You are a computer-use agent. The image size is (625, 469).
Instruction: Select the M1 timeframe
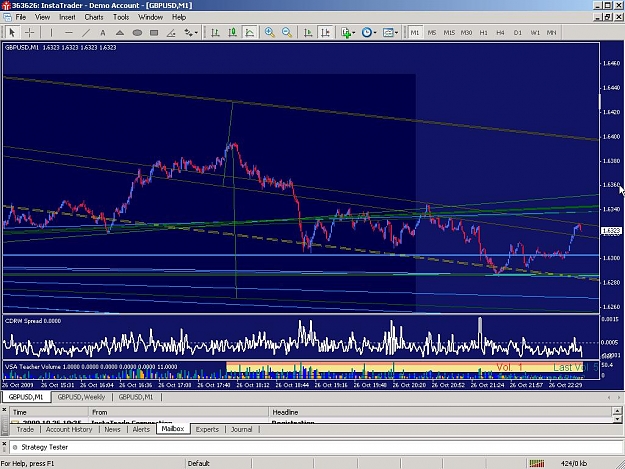tap(415, 33)
